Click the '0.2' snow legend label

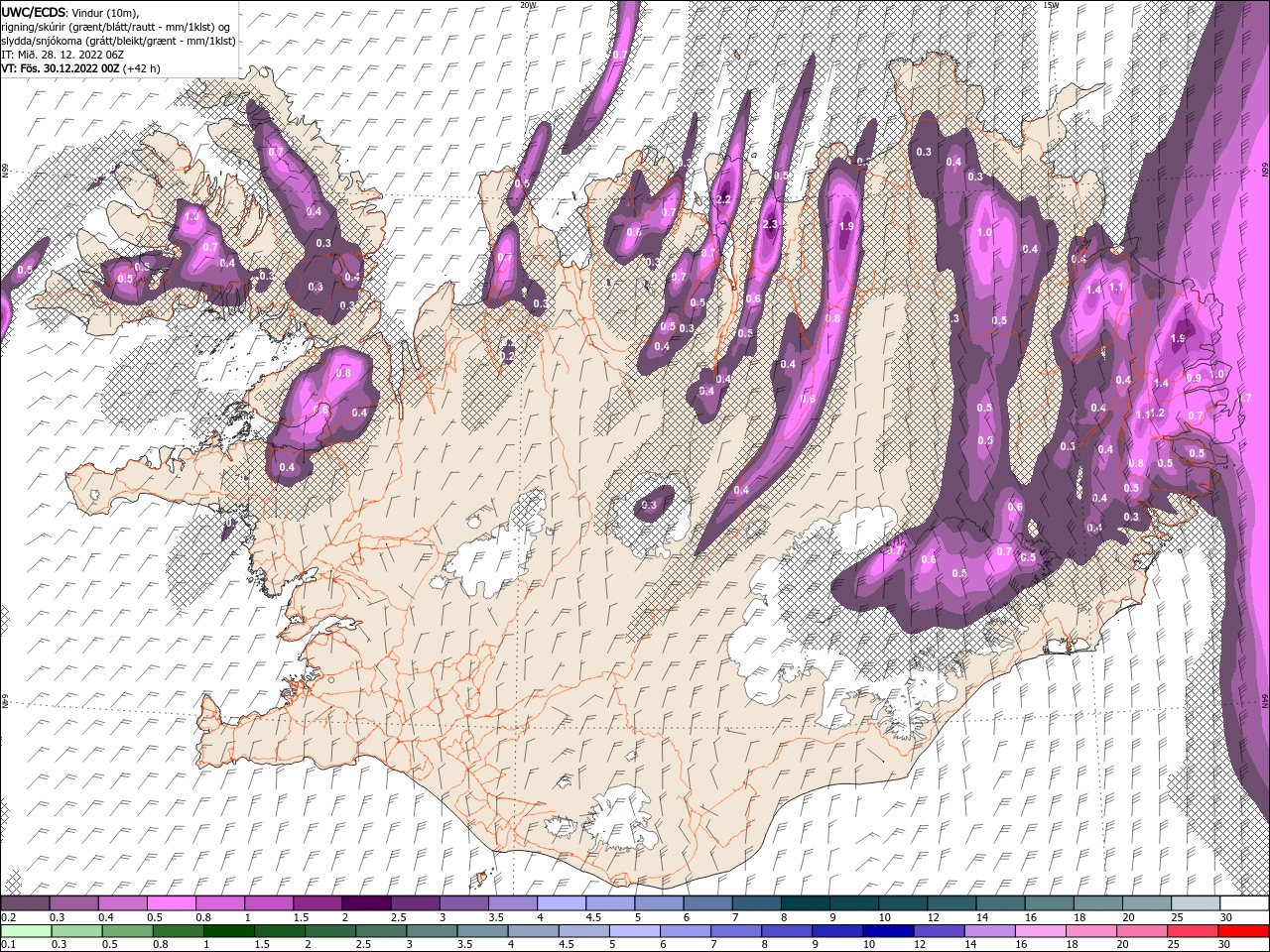point(8,917)
